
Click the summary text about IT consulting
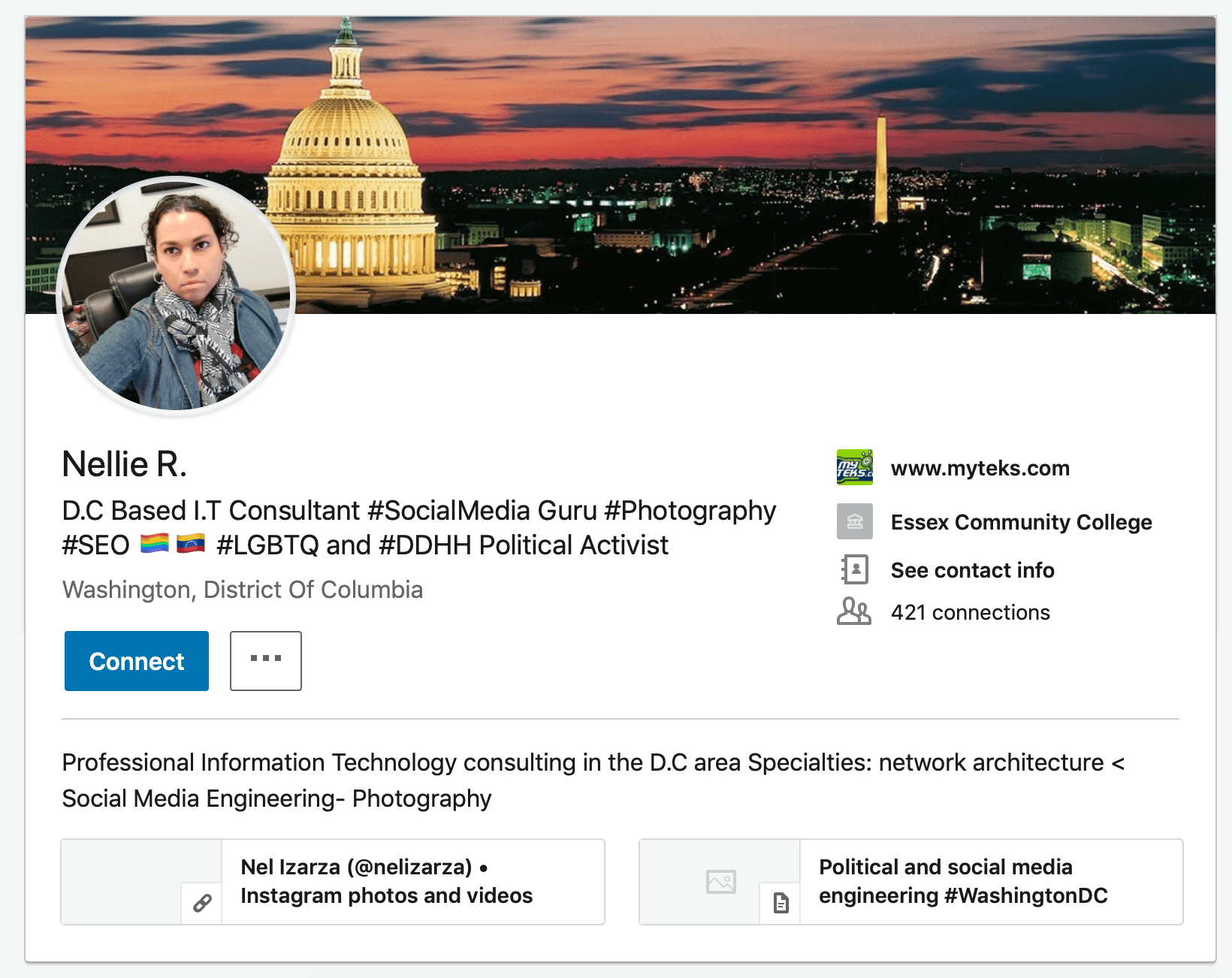593,780
